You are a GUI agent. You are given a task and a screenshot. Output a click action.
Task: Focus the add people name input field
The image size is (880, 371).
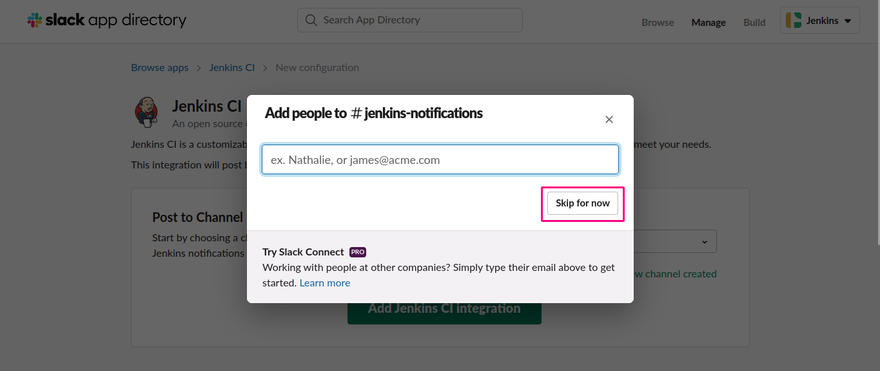coord(441,160)
